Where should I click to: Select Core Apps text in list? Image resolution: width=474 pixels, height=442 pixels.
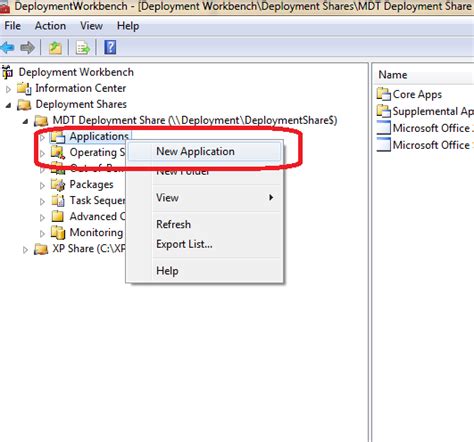pyautogui.click(x=417, y=95)
